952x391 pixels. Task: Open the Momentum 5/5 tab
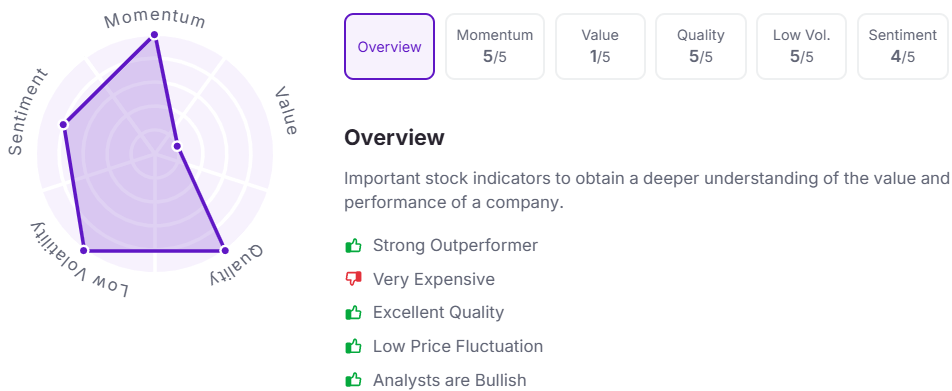click(495, 47)
